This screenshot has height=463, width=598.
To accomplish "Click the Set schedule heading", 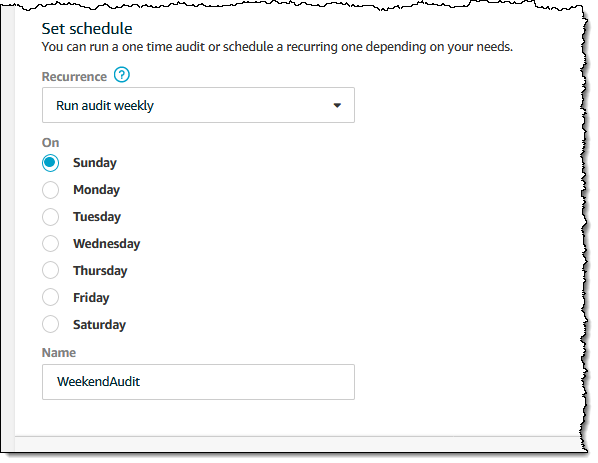I will (x=87, y=29).
